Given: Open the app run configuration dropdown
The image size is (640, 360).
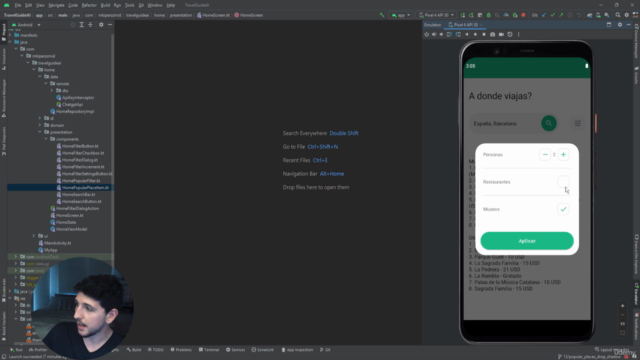Looking at the screenshot, I should [401, 15].
